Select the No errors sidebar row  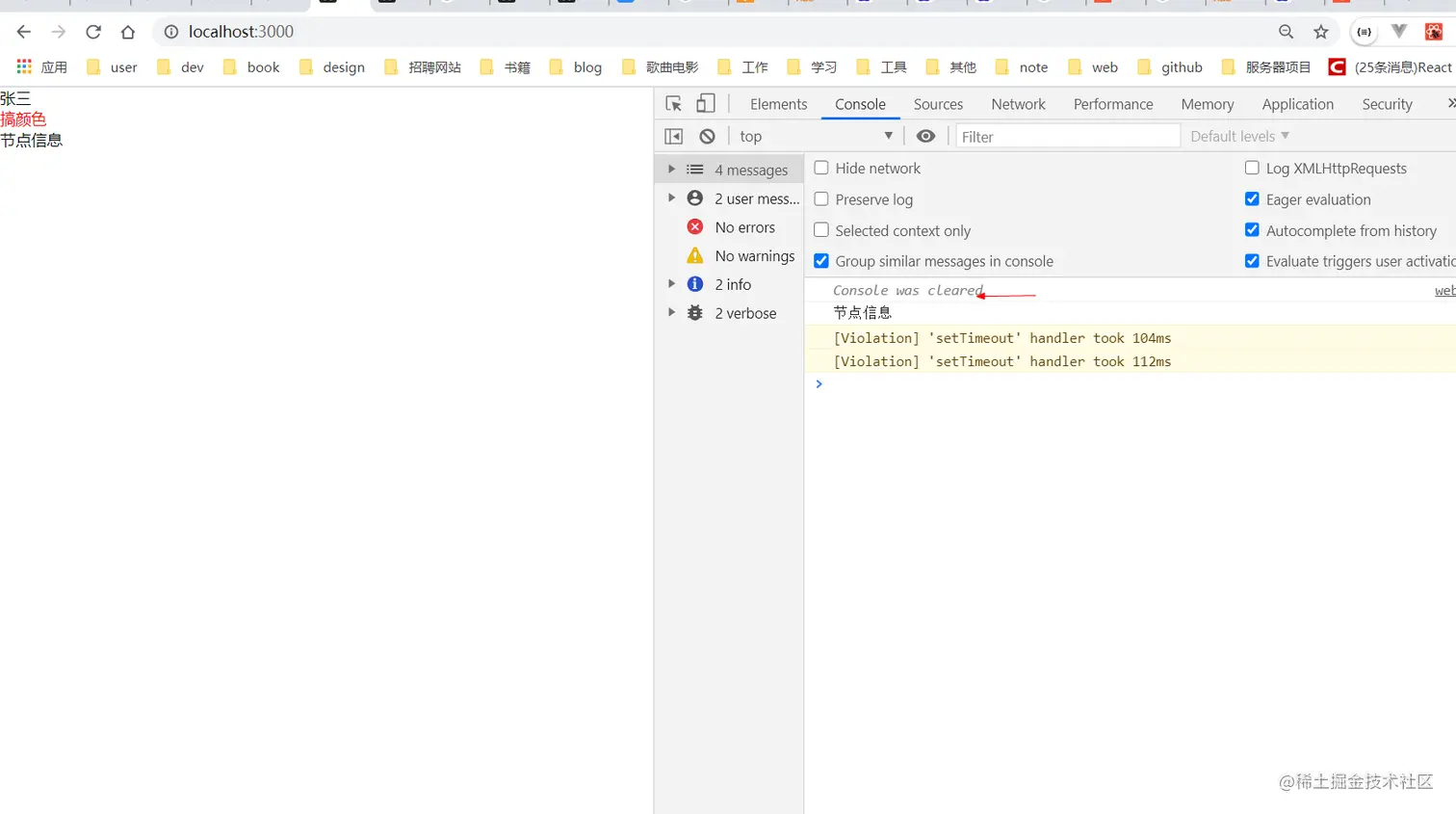(729, 227)
